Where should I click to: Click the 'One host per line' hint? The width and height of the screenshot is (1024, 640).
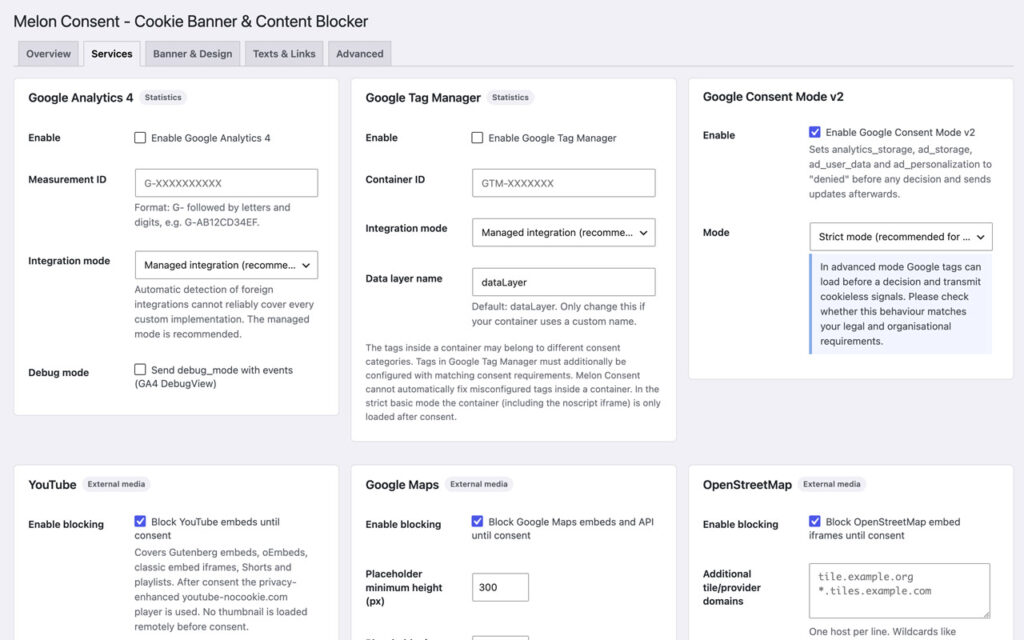tap(882, 632)
